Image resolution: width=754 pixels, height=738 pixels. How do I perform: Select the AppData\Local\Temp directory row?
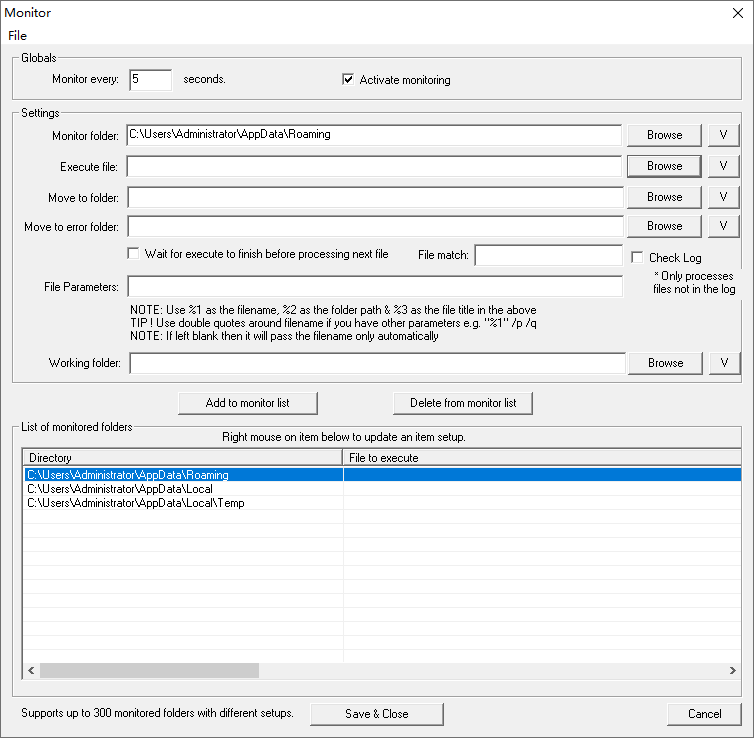(x=136, y=503)
